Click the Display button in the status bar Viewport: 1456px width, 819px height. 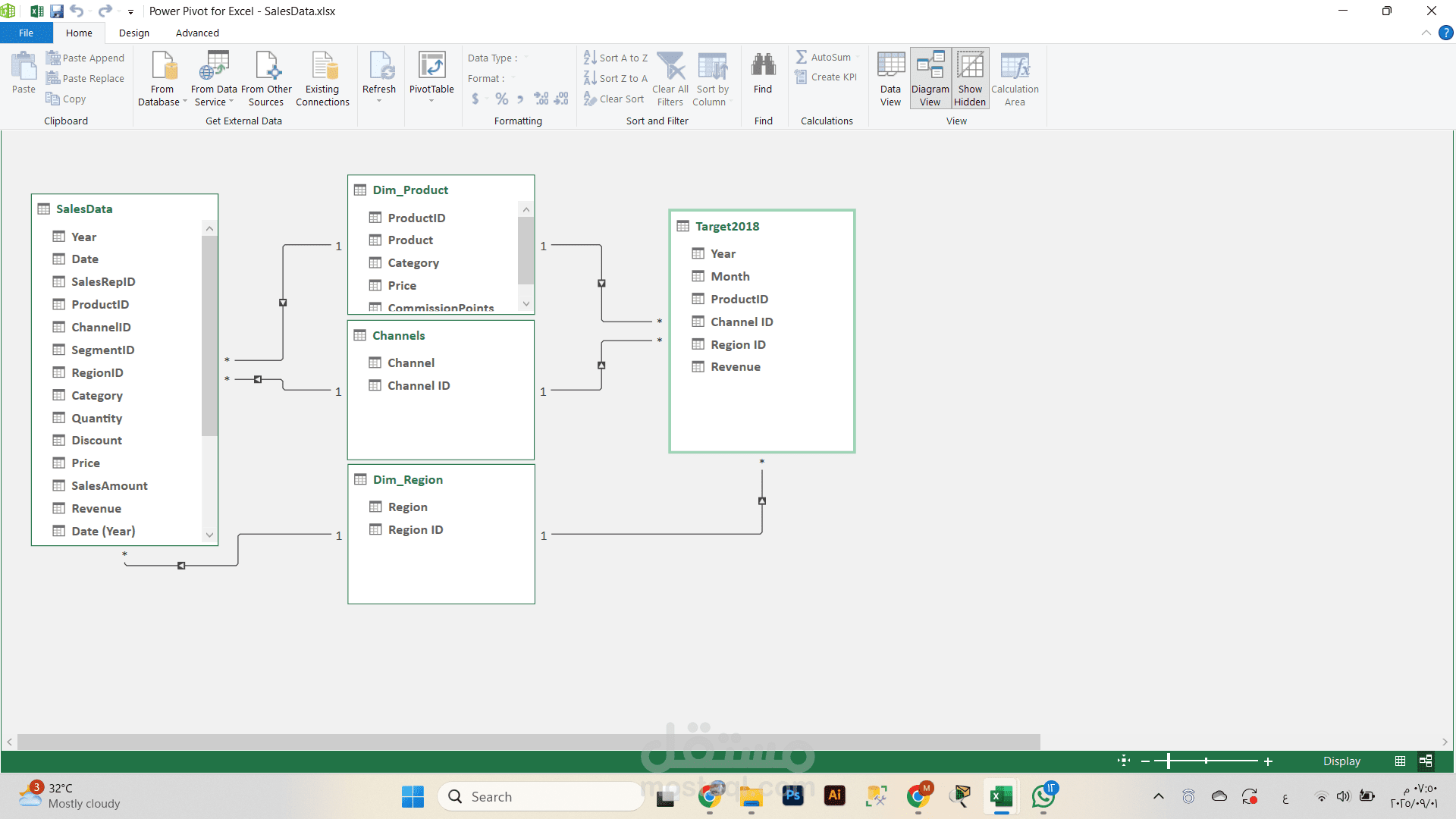1341,761
